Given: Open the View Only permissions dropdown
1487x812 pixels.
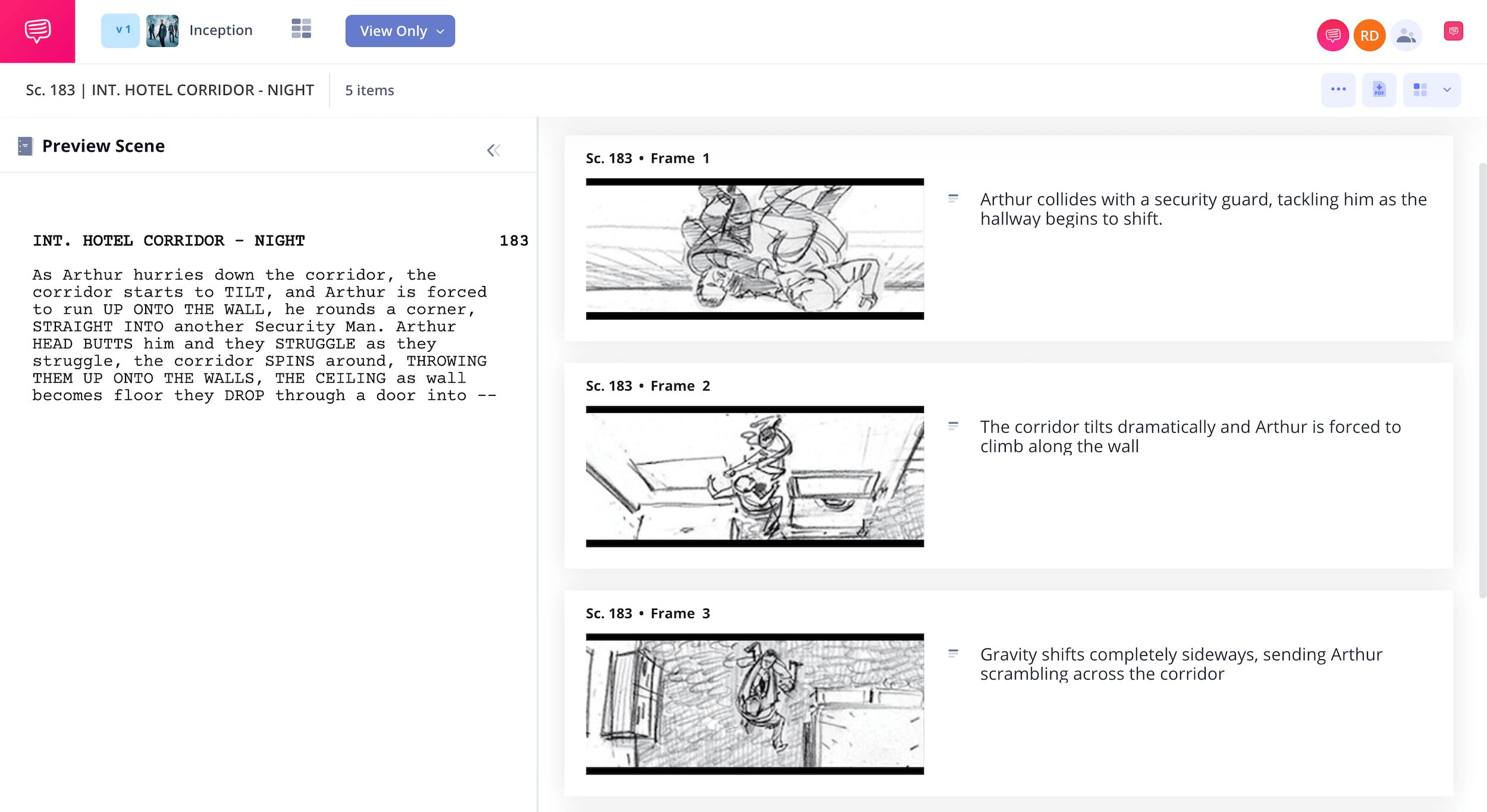Looking at the screenshot, I should pos(400,31).
